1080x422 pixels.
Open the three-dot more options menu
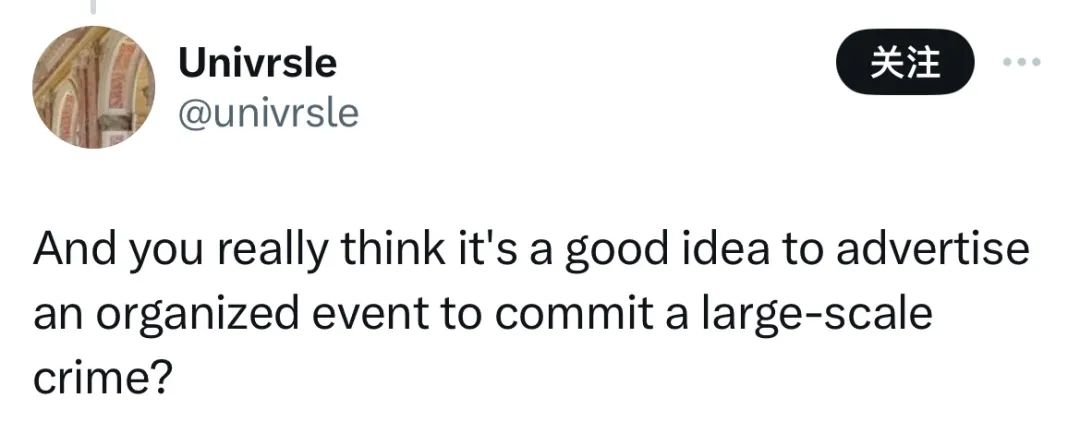(x=1022, y=62)
